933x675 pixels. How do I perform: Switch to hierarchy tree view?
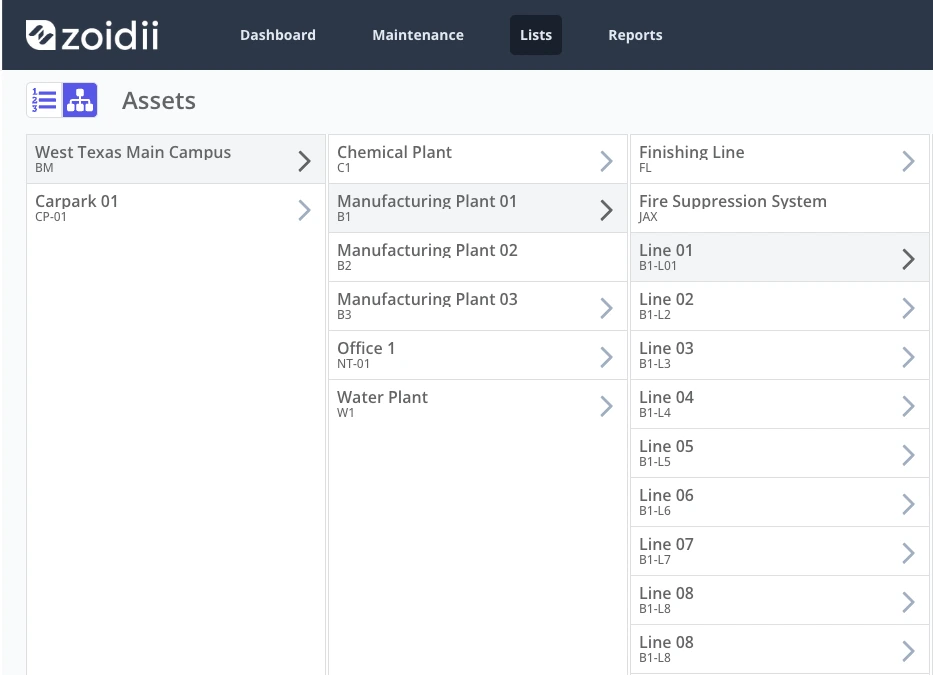(x=80, y=100)
